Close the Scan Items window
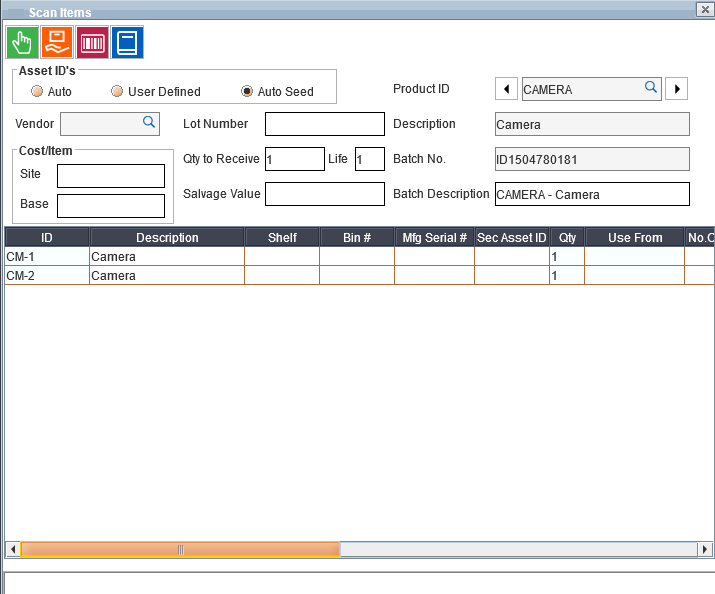715x594 pixels. (x=703, y=8)
